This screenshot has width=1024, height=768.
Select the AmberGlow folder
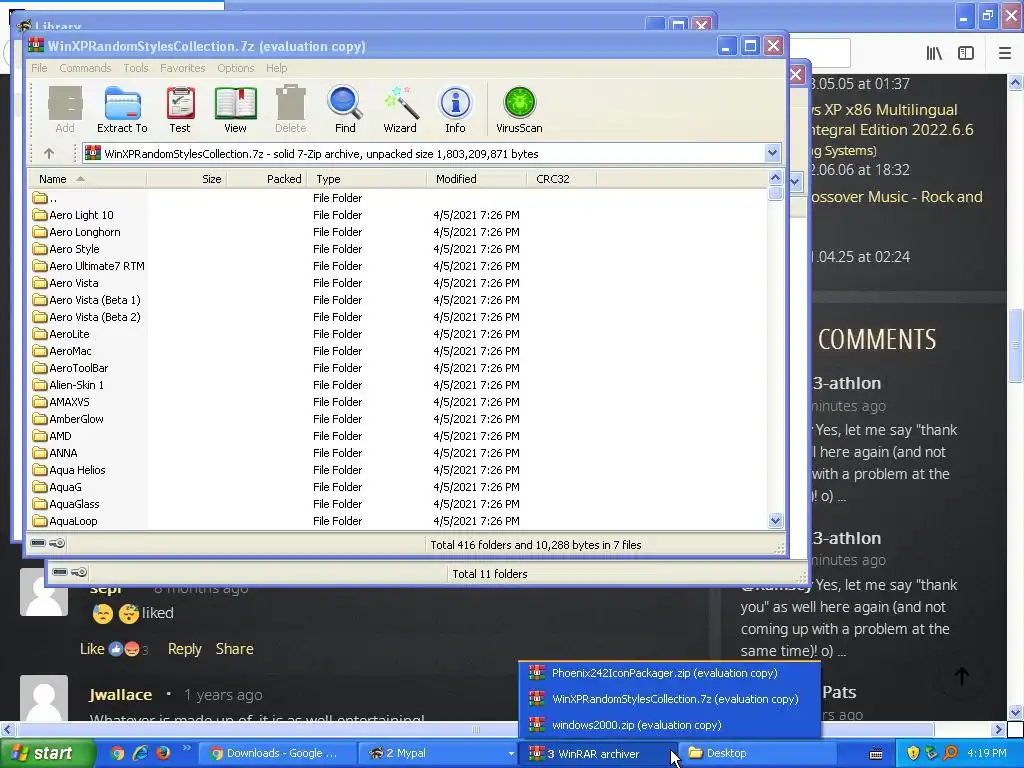coord(69,419)
